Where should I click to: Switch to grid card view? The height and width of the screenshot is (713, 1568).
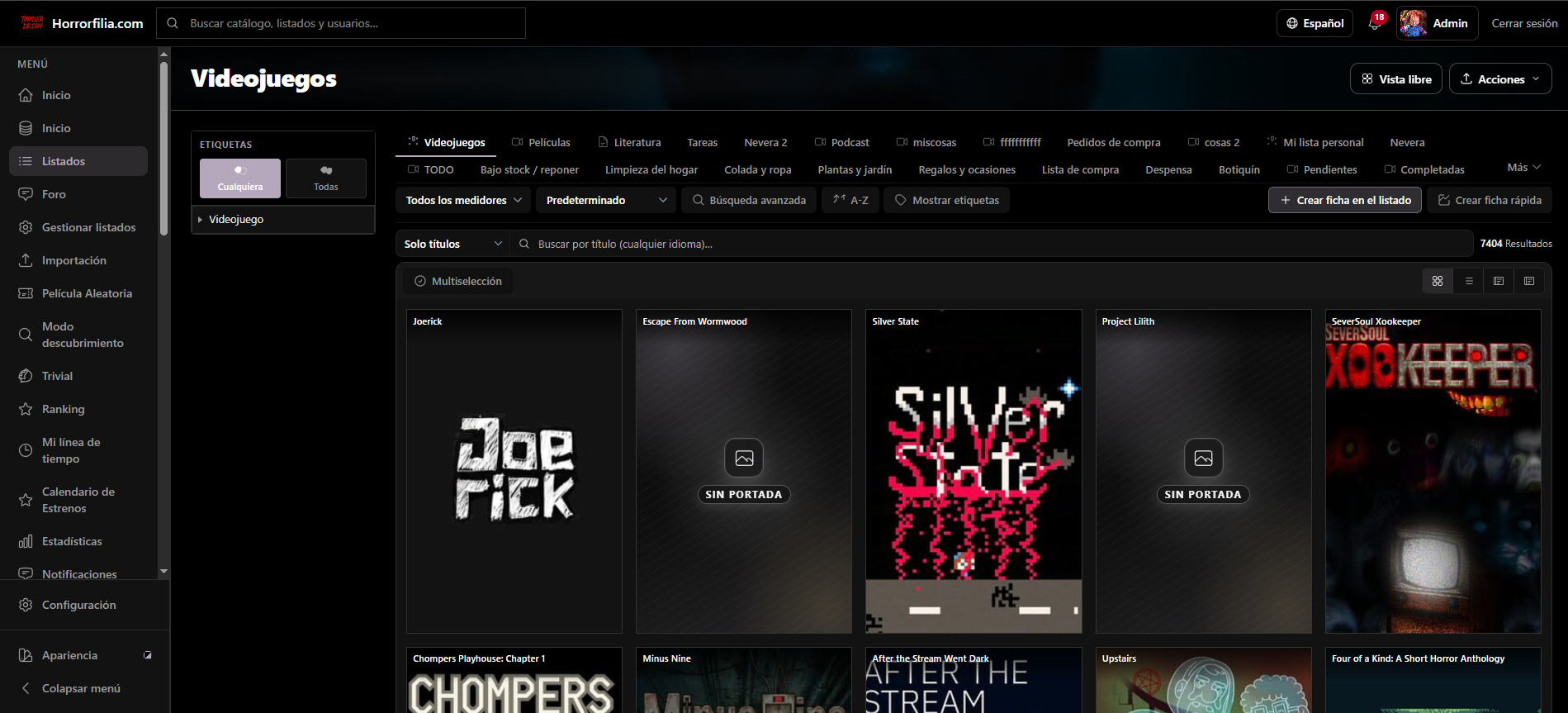click(1438, 281)
